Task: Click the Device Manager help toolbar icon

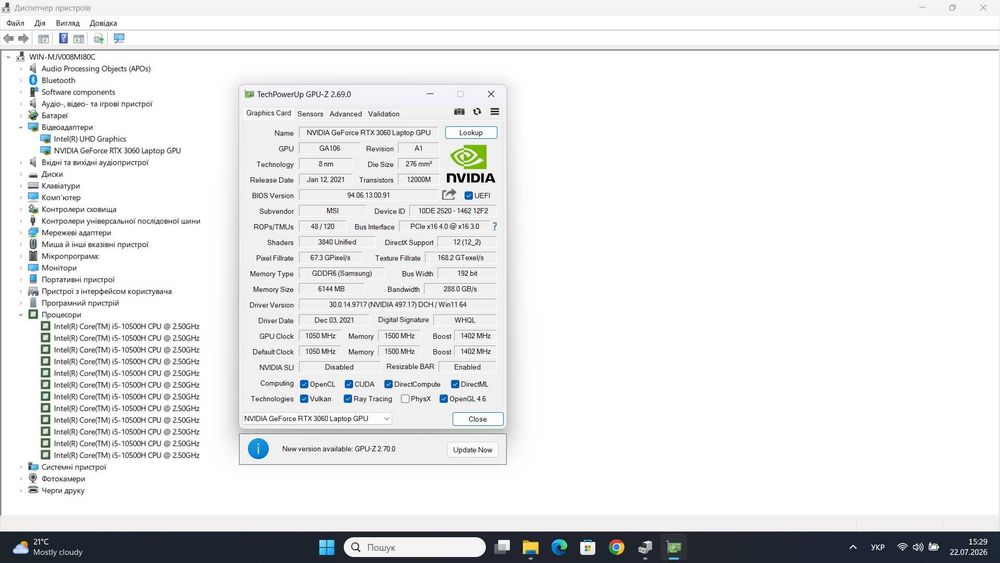Action: [63, 38]
